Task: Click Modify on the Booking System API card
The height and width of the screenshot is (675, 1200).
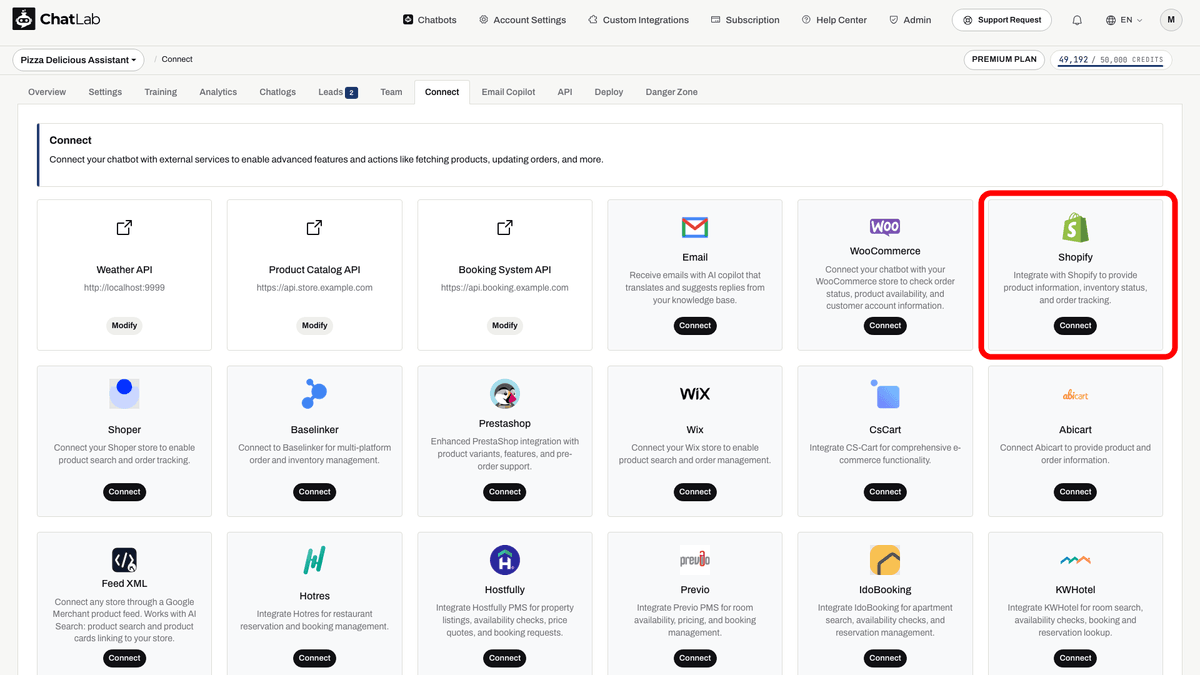Action: pyautogui.click(x=505, y=325)
